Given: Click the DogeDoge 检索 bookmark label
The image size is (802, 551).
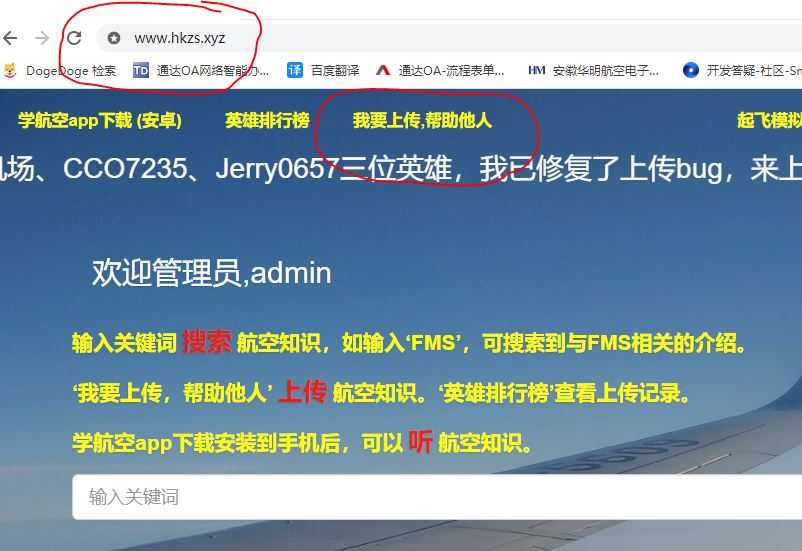Looking at the screenshot, I should pos(71,71).
